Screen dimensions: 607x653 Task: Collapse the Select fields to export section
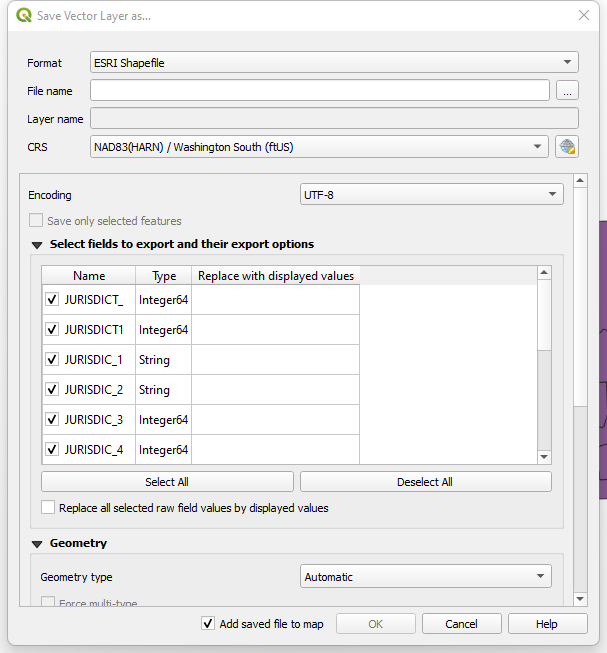(x=37, y=244)
